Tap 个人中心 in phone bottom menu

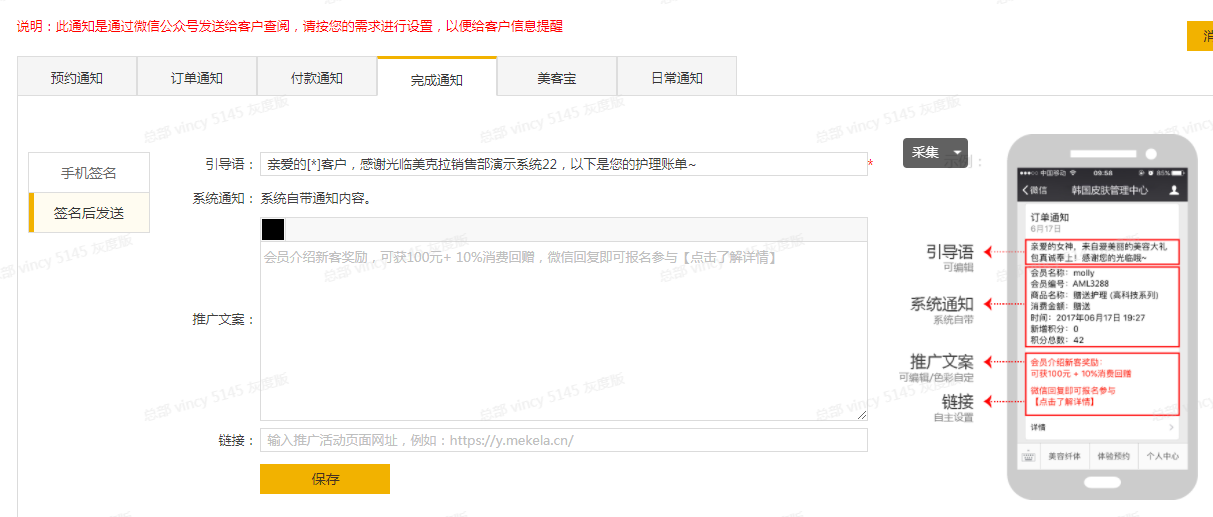coord(1162,456)
